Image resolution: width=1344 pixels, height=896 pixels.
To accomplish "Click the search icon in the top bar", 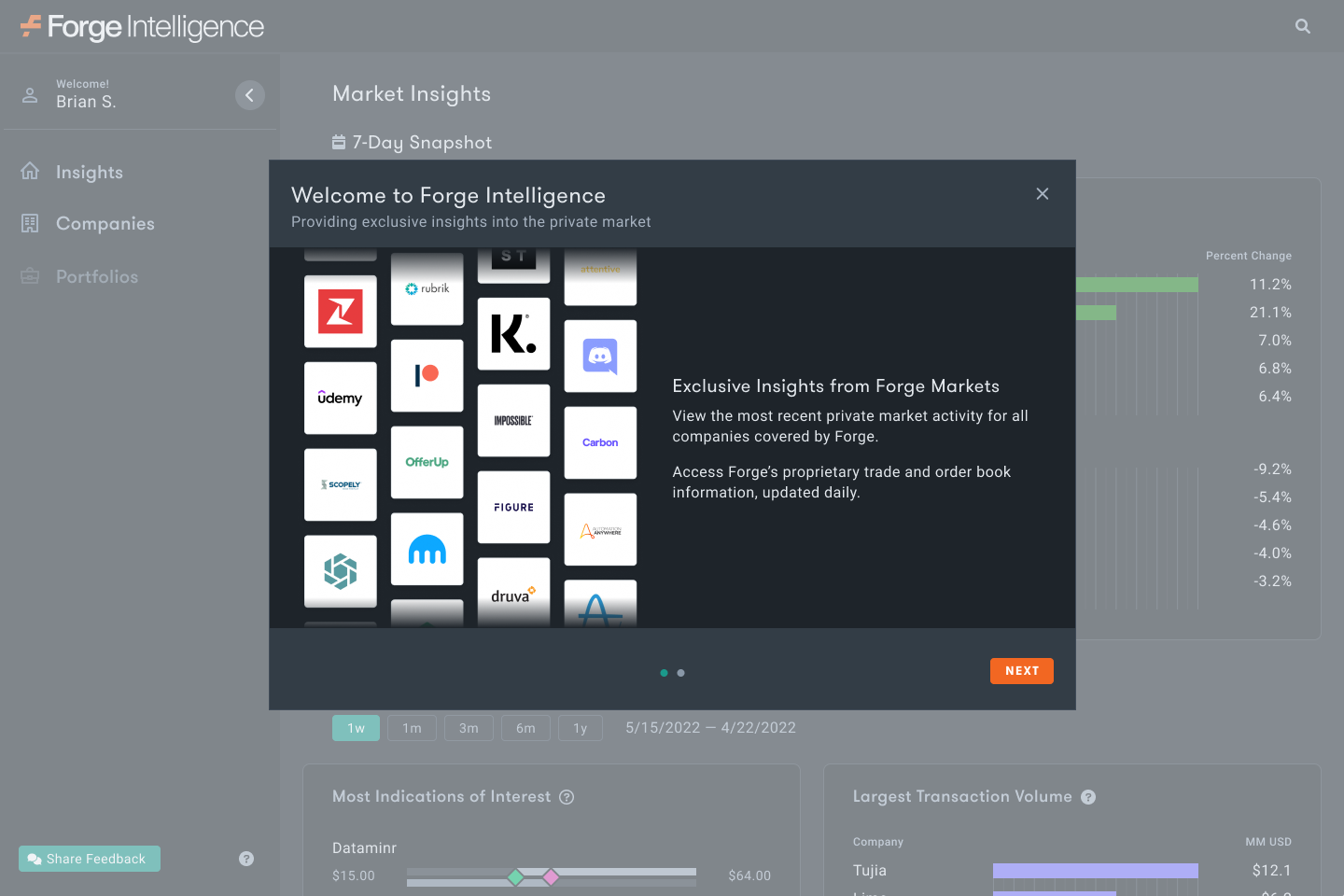I will [1302, 25].
